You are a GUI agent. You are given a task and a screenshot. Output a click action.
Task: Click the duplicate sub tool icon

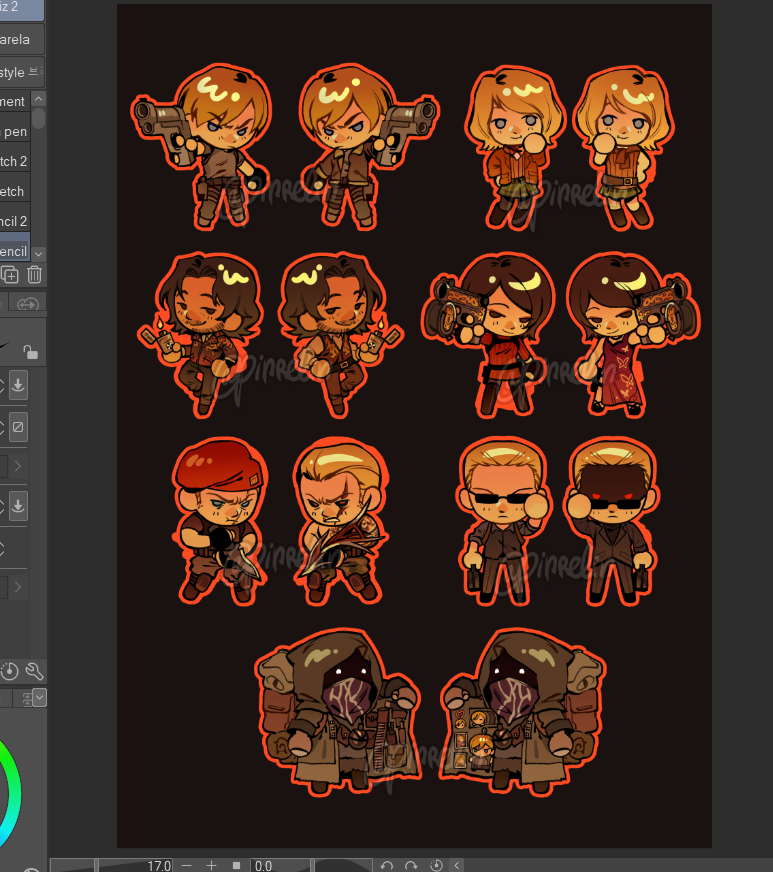(9, 275)
